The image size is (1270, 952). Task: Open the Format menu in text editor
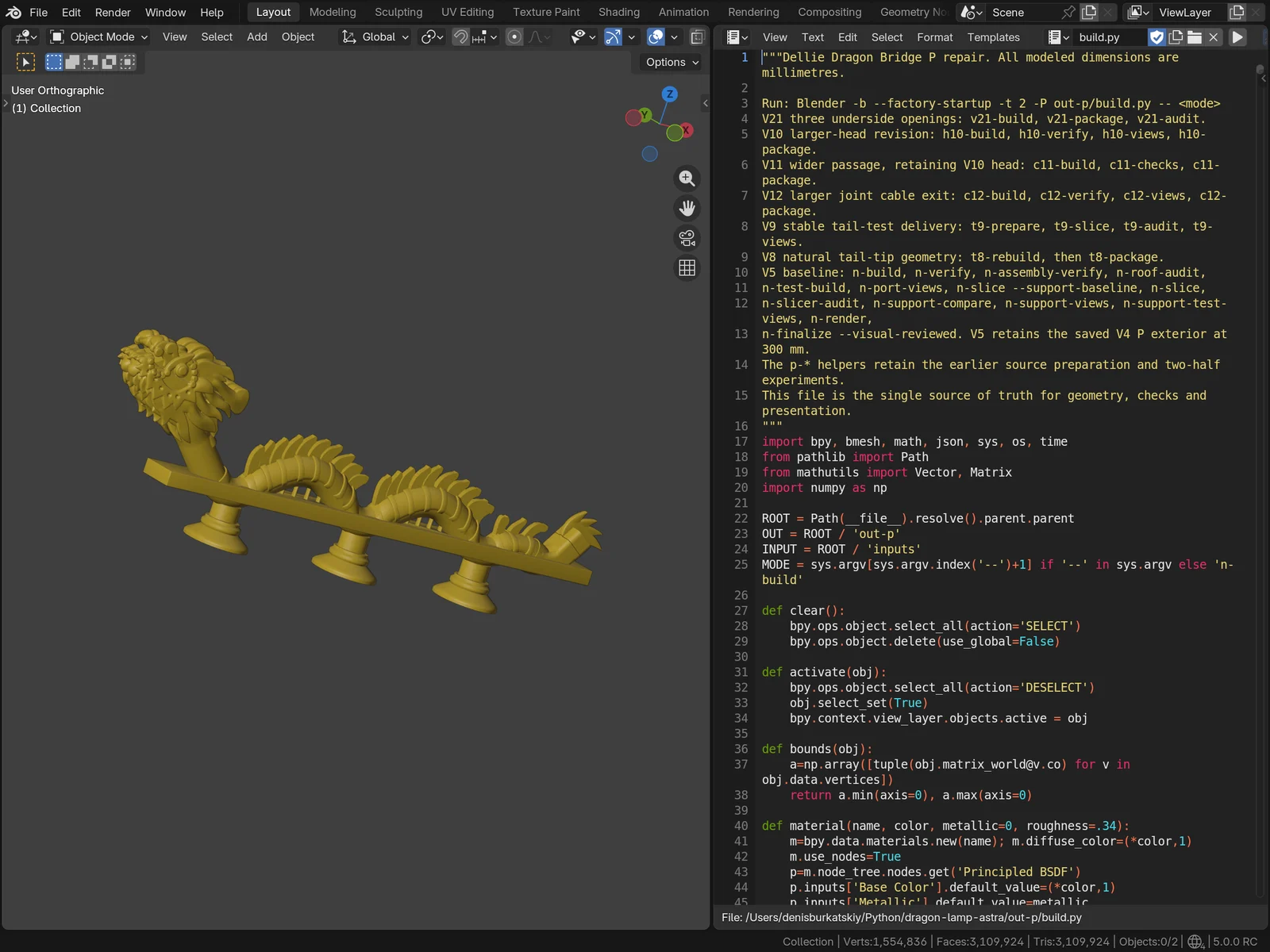click(934, 37)
